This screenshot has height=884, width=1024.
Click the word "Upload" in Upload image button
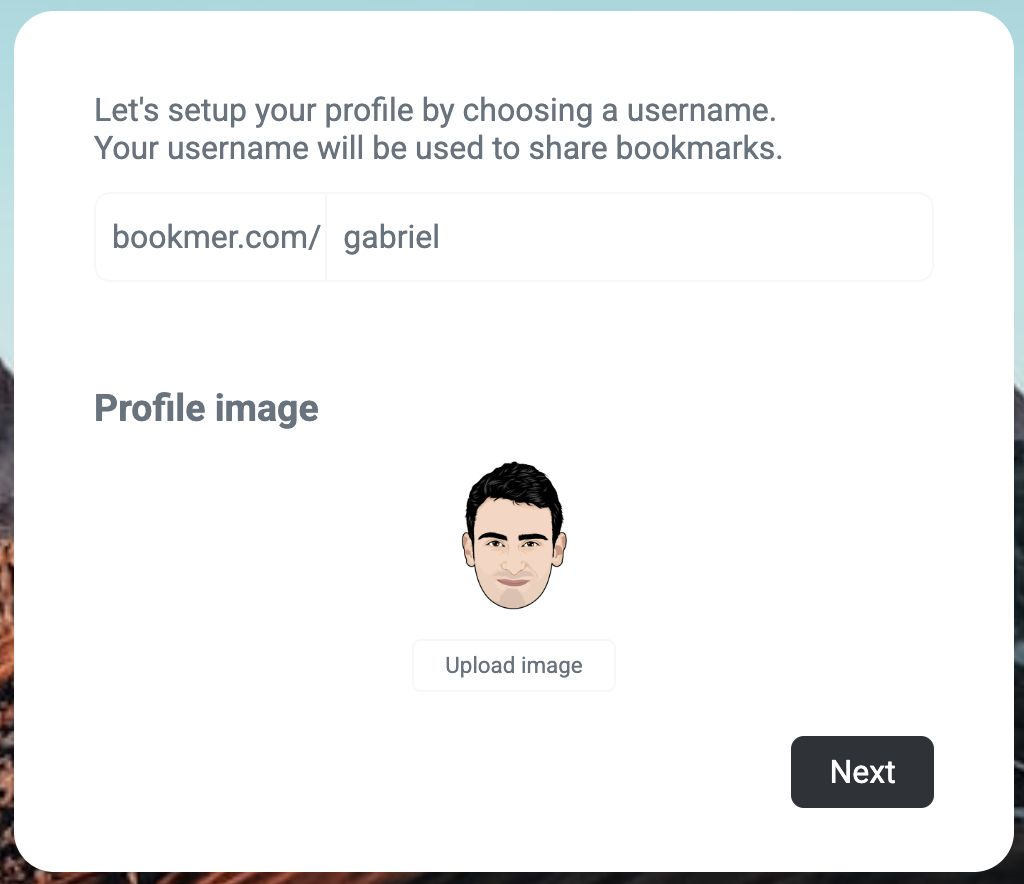coord(479,666)
